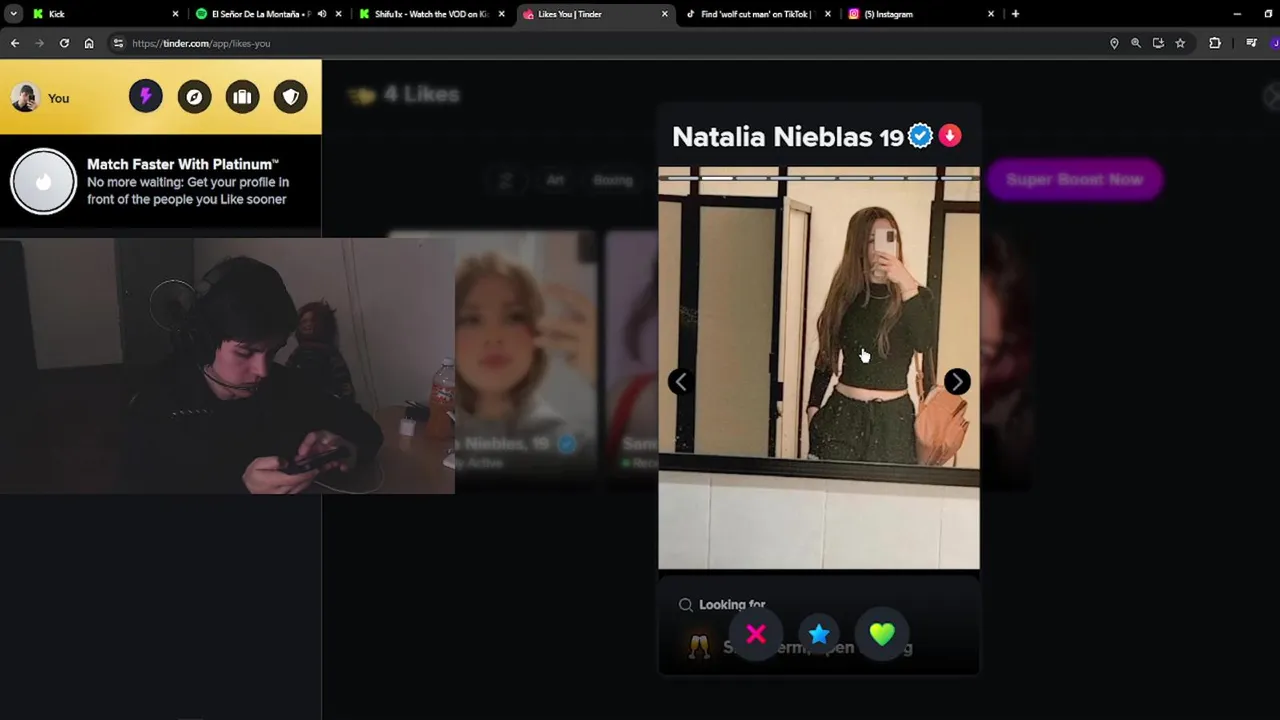Click Natalia Nieblas's mirror selfie photo

pos(819,368)
